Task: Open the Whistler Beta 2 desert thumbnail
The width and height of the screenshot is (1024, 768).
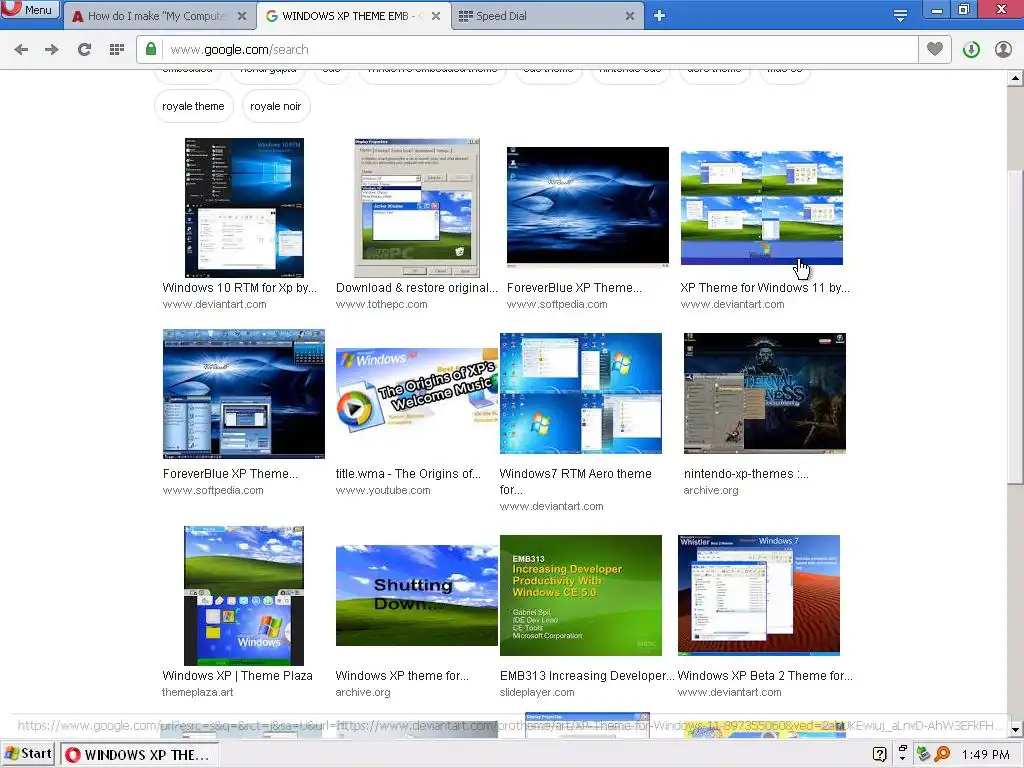Action: tap(759, 596)
